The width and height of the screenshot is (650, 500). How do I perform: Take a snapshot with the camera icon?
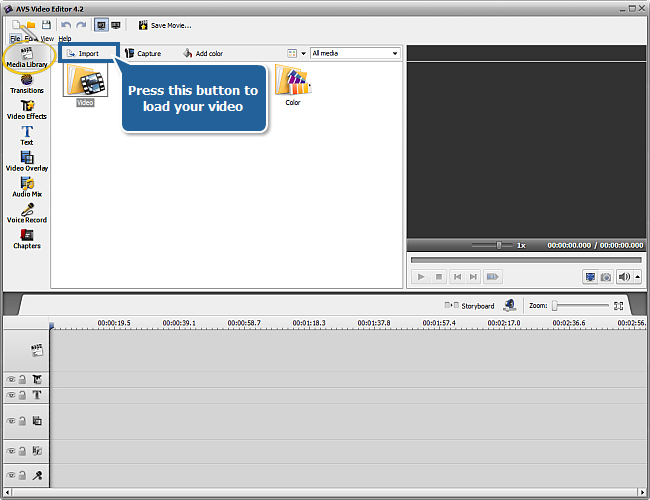coord(606,277)
